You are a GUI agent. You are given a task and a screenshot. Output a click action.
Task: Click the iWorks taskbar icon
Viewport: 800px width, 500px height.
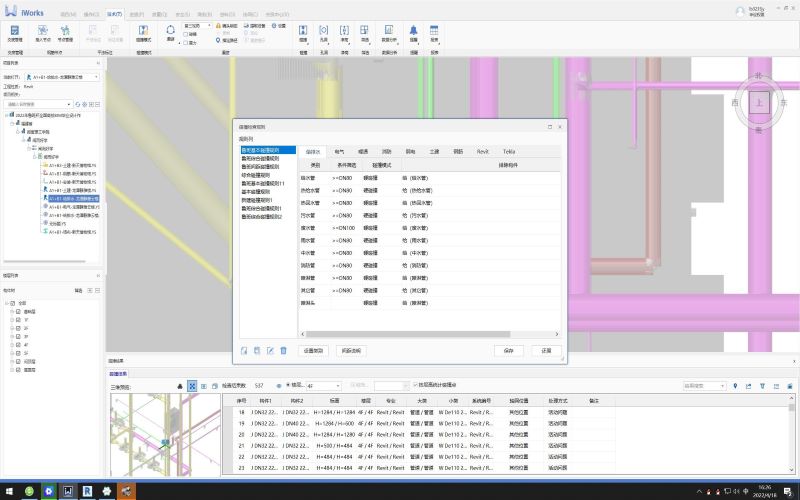(x=68, y=491)
